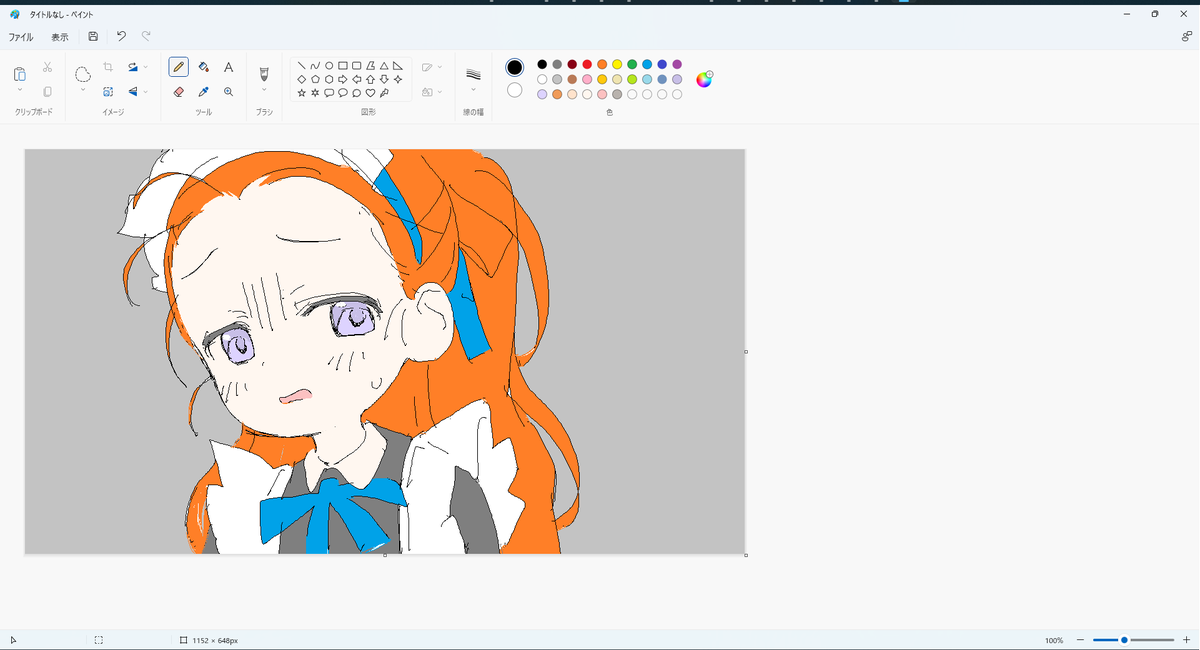Click the Redo arrow
This screenshot has width=1200, height=650.
pos(146,36)
